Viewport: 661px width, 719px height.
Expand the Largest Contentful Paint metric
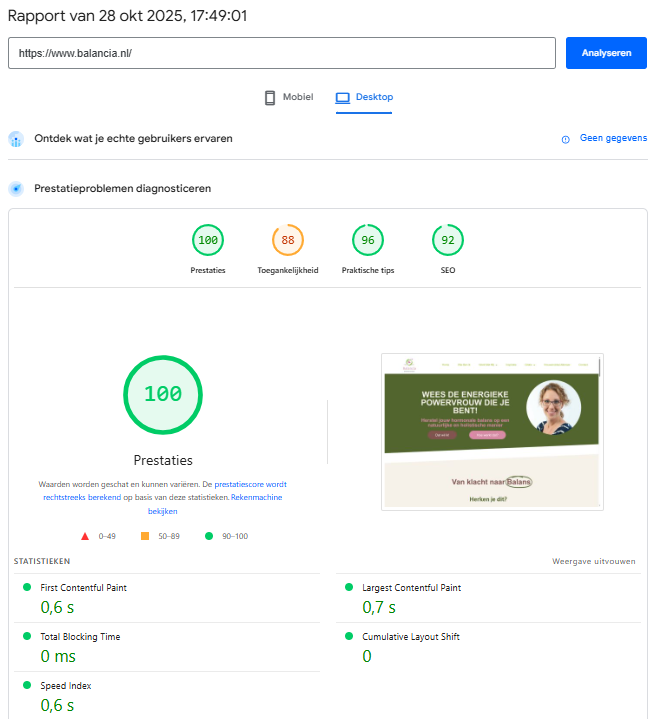pyautogui.click(x=411, y=588)
